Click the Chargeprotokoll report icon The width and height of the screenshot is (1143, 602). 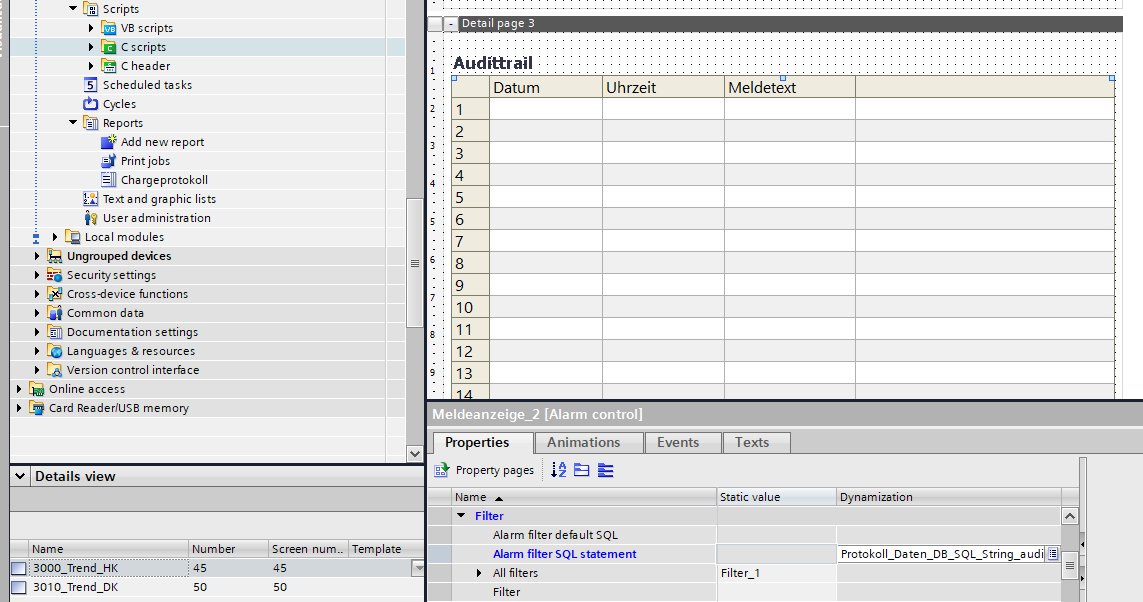[109, 179]
